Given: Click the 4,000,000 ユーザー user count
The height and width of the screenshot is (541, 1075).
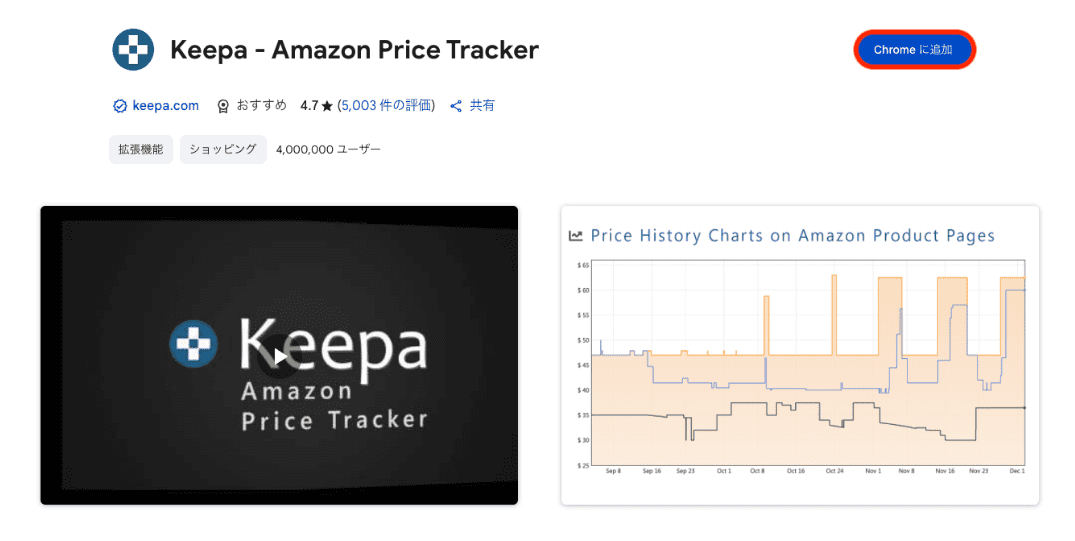Looking at the screenshot, I should click(328, 150).
